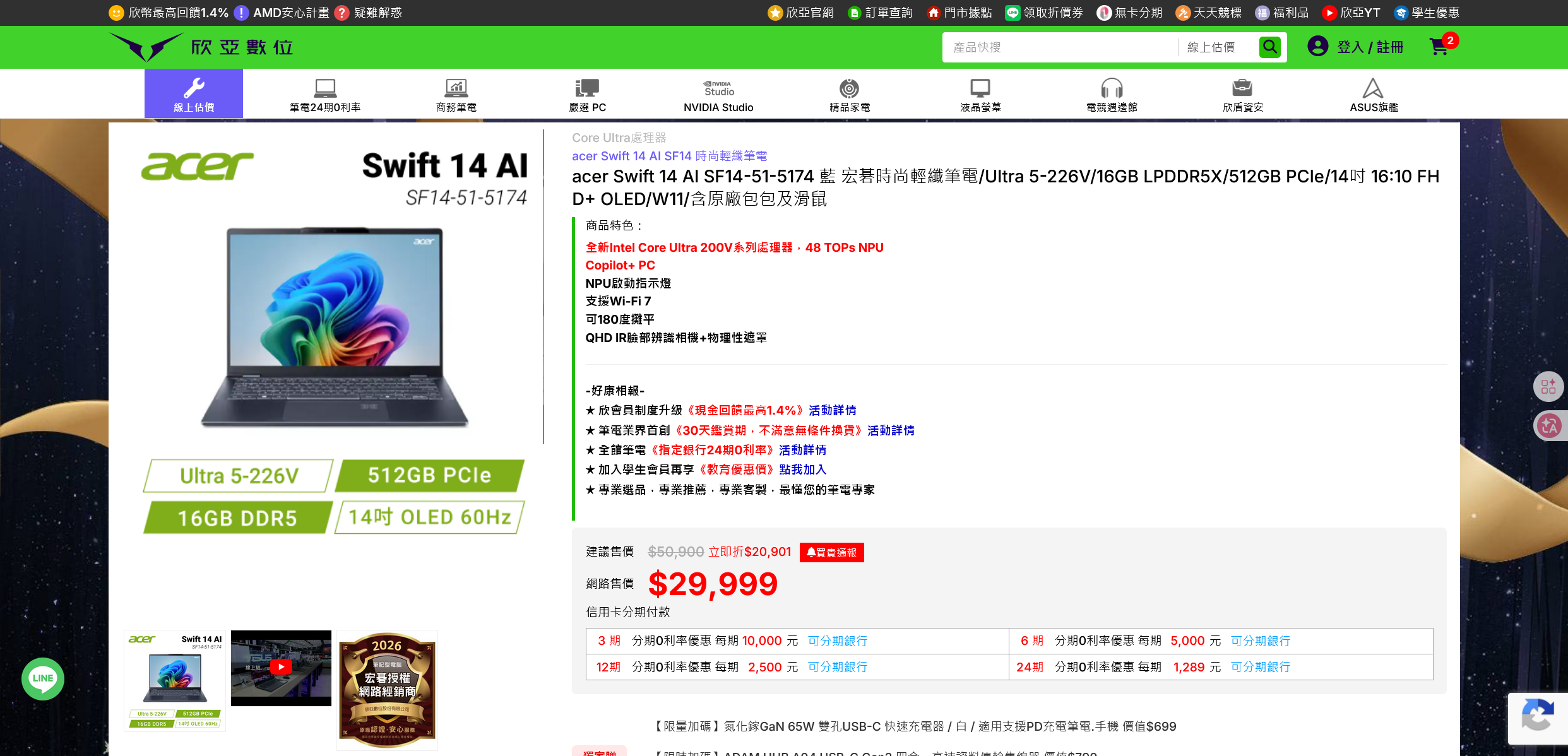Click the green LINE chat bubble
Screen dimensions: 1568x756
click(43, 679)
